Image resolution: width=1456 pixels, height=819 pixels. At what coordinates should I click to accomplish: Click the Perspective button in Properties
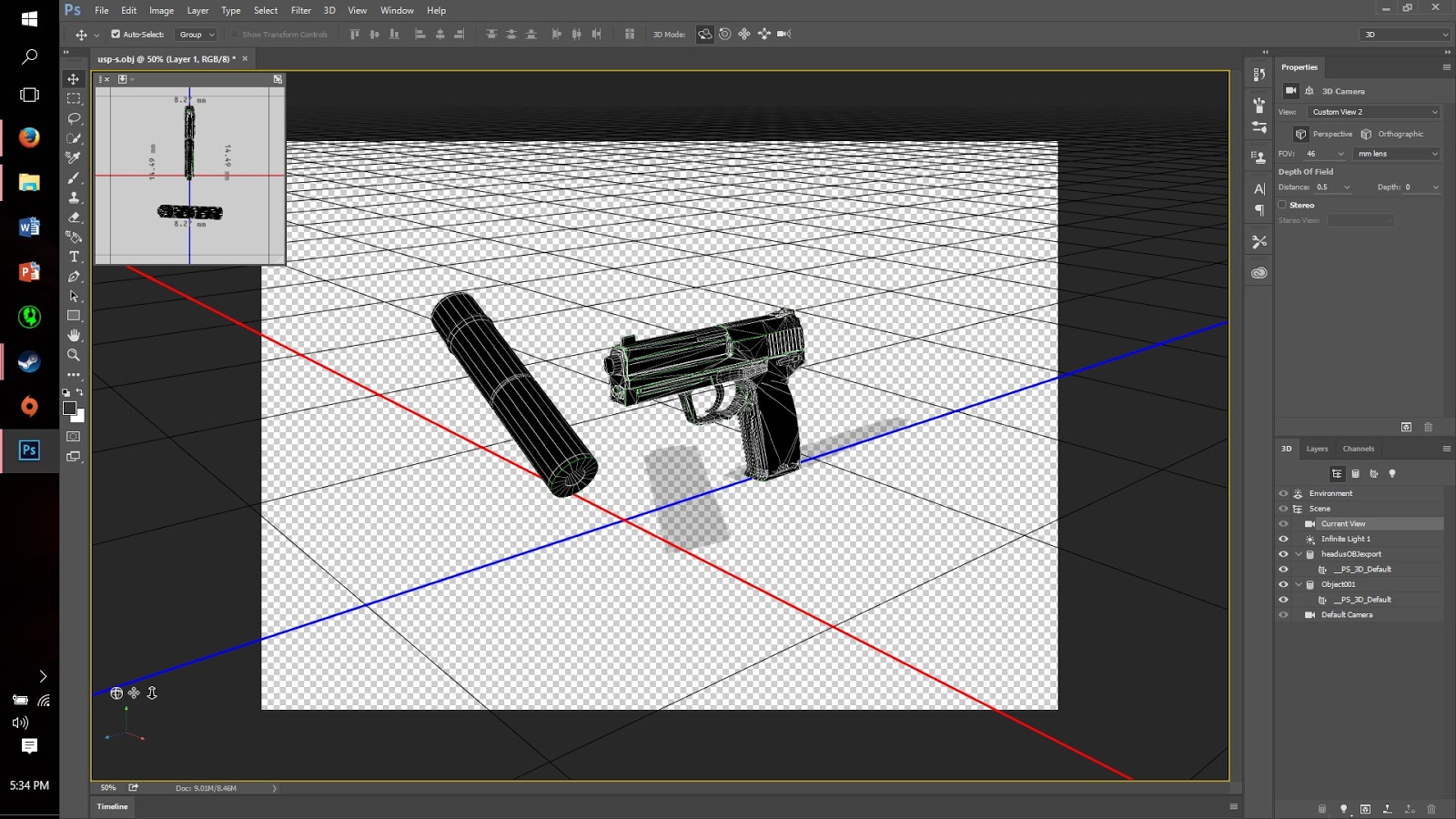[1327, 133]
